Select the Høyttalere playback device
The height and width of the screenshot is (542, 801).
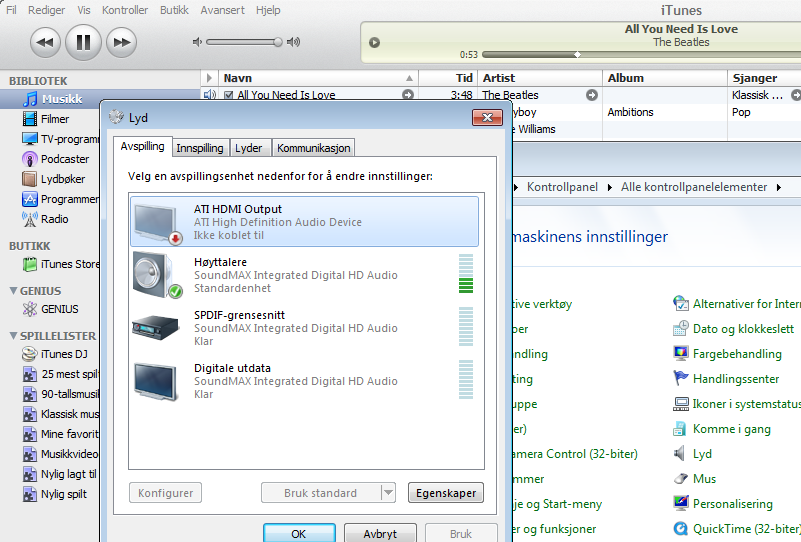305,275
